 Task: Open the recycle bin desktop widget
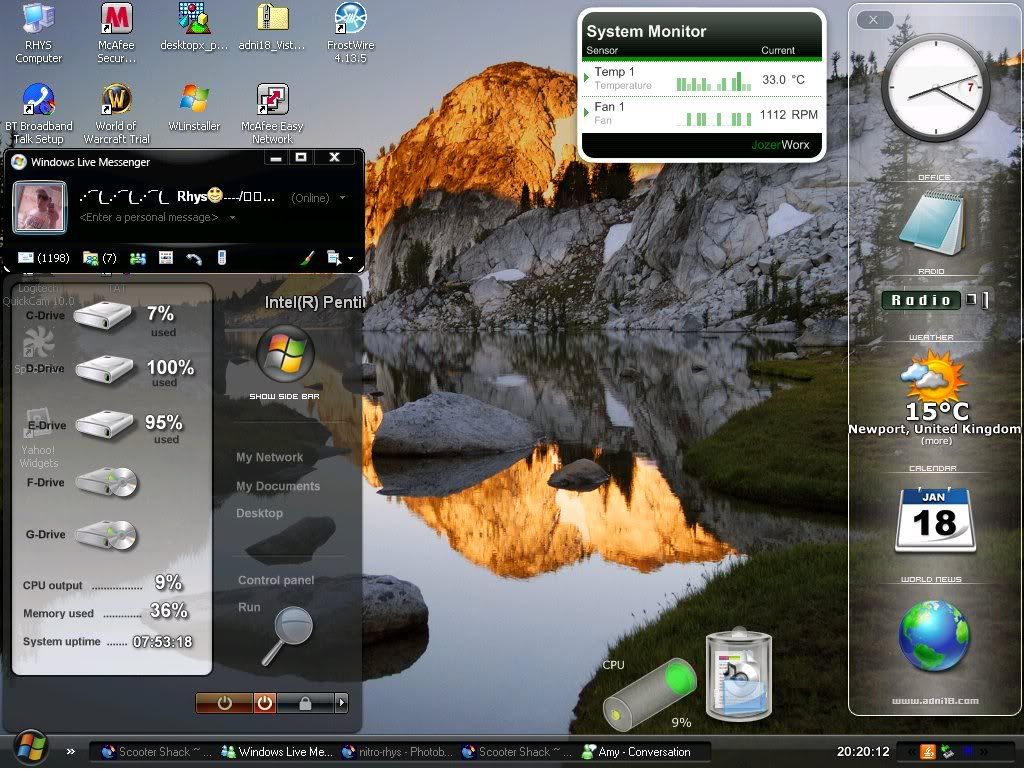[738, 675]
